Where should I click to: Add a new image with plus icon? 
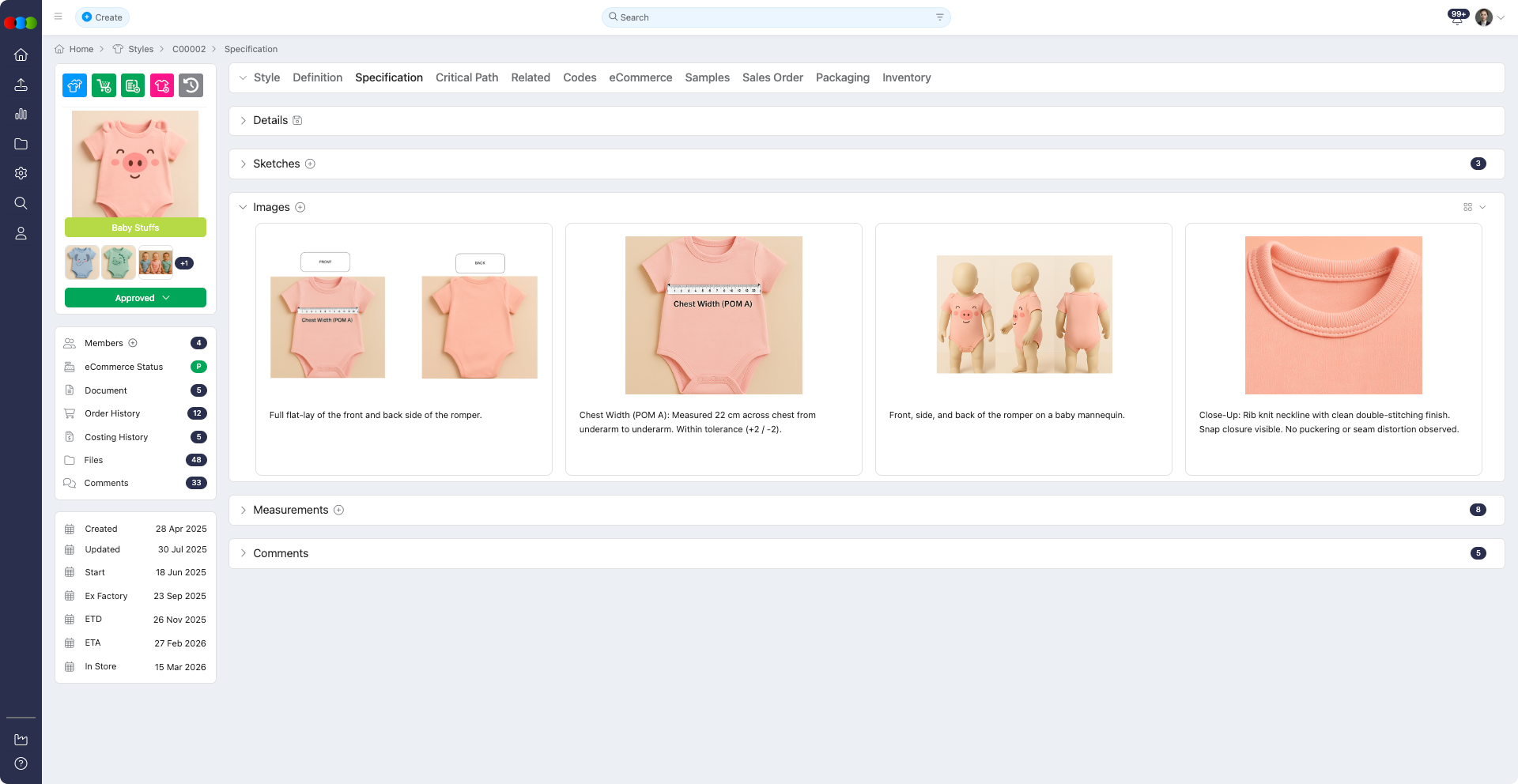[x=300, y=207]
